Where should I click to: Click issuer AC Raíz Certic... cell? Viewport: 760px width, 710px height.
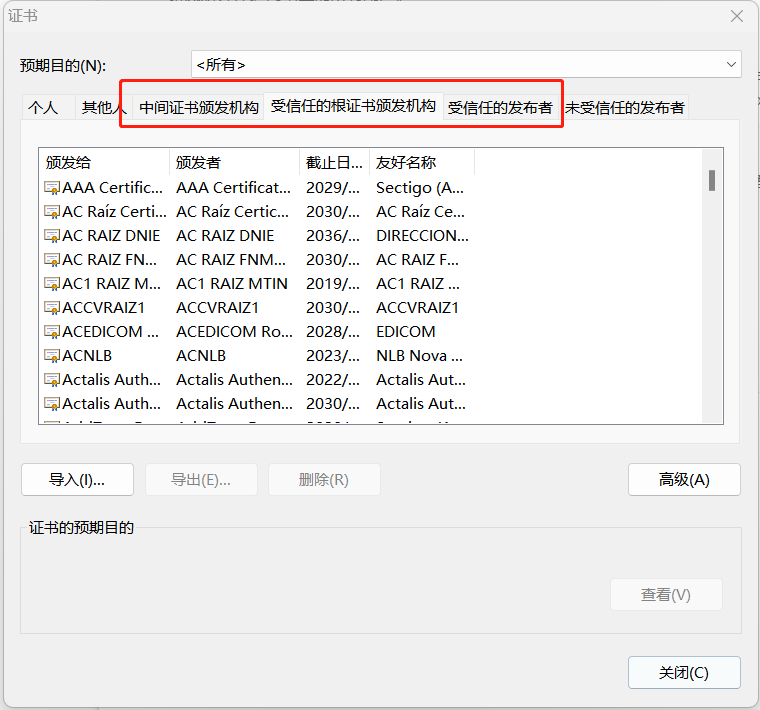click(233, 212)
